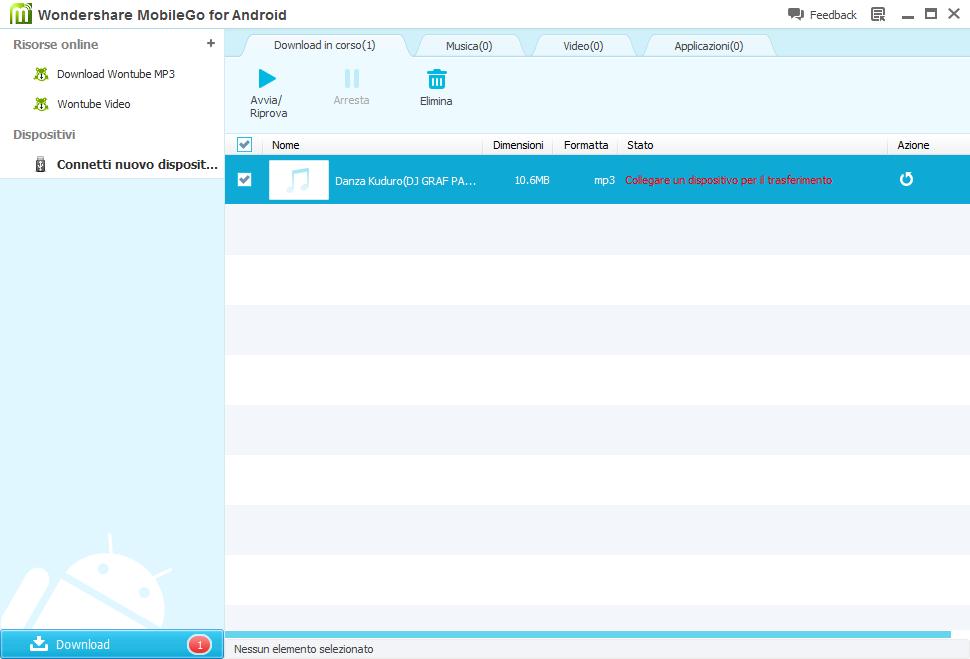Sort by Formatta column header
The image size is (970, 659).
[x=585, y=145]
